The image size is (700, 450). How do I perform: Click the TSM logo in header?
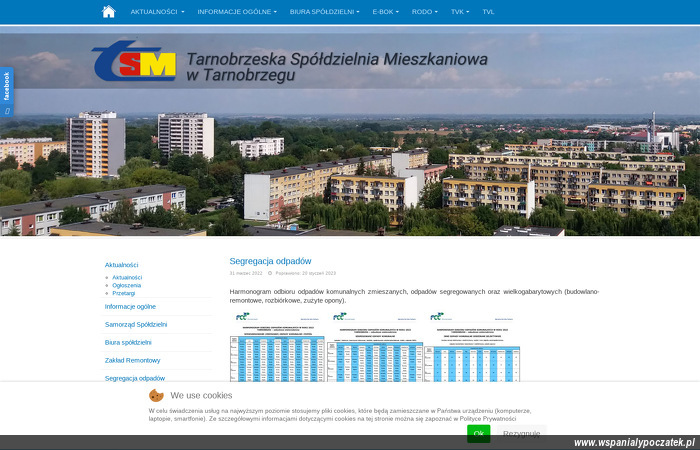135,62
